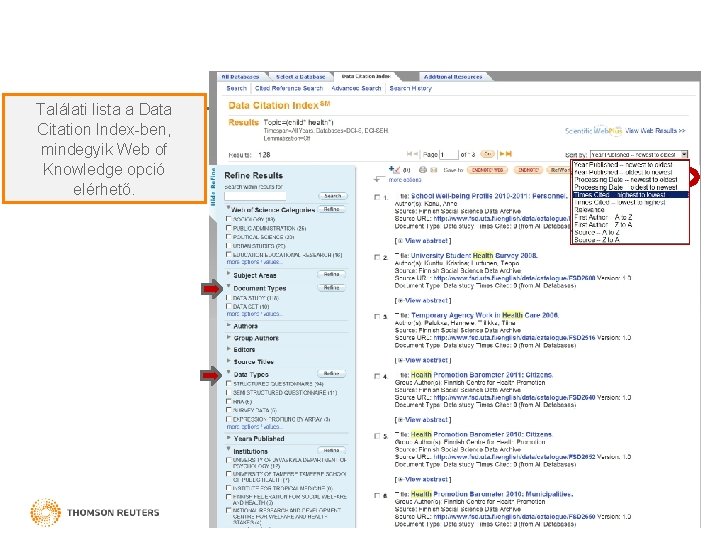Tick Public Administration category checkbox

pyautogui.click(x=228, y=228)
